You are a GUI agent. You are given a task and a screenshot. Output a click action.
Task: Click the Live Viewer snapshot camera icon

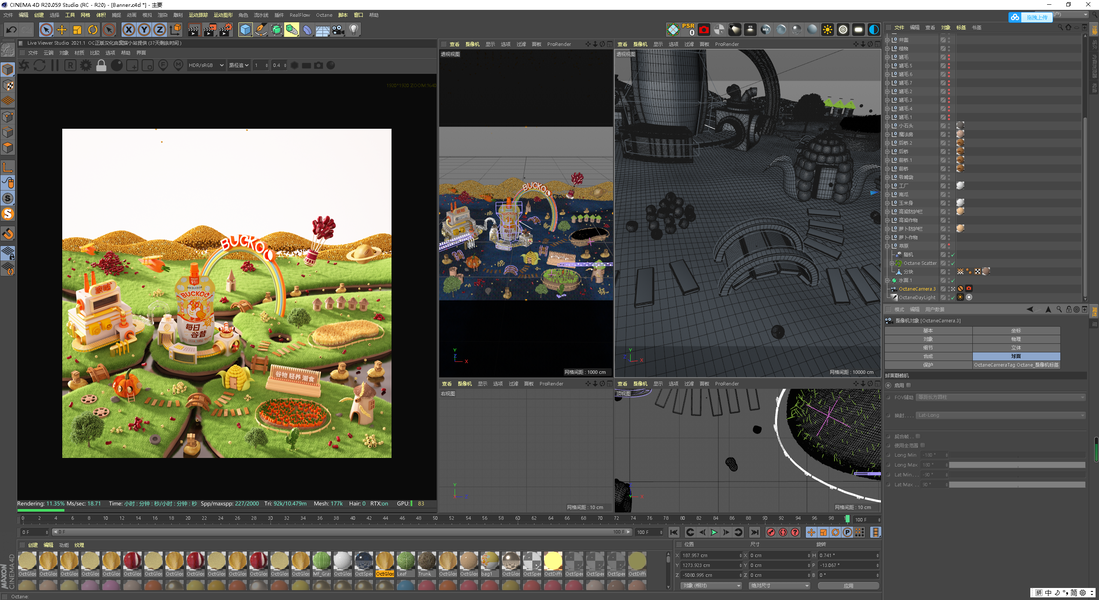click(318, 65)
